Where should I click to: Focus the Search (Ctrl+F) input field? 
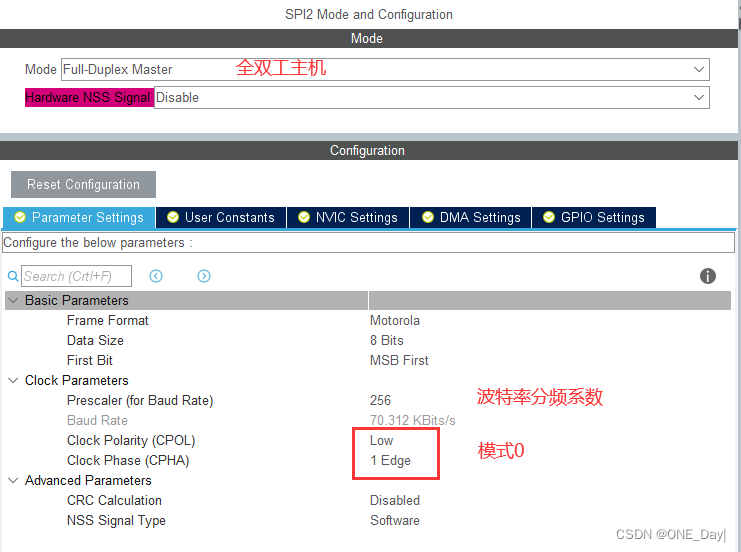coord(77,276)
